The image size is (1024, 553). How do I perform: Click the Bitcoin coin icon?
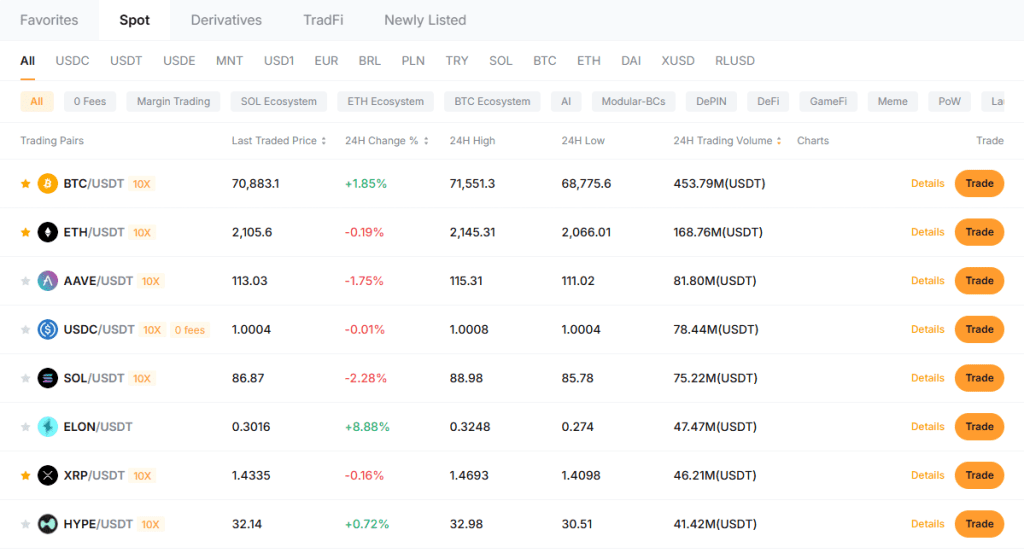click(x=48, y=183)
